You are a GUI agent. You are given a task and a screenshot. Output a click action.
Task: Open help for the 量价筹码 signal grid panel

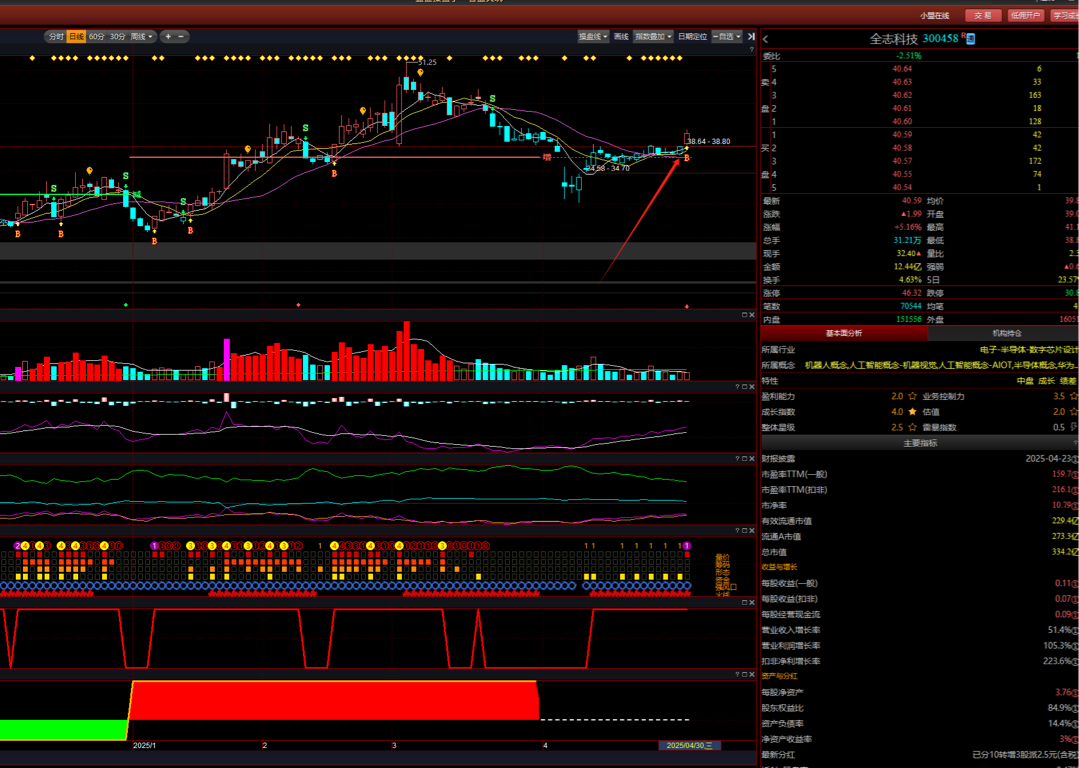pyautogui.click(x=736, y=531)
